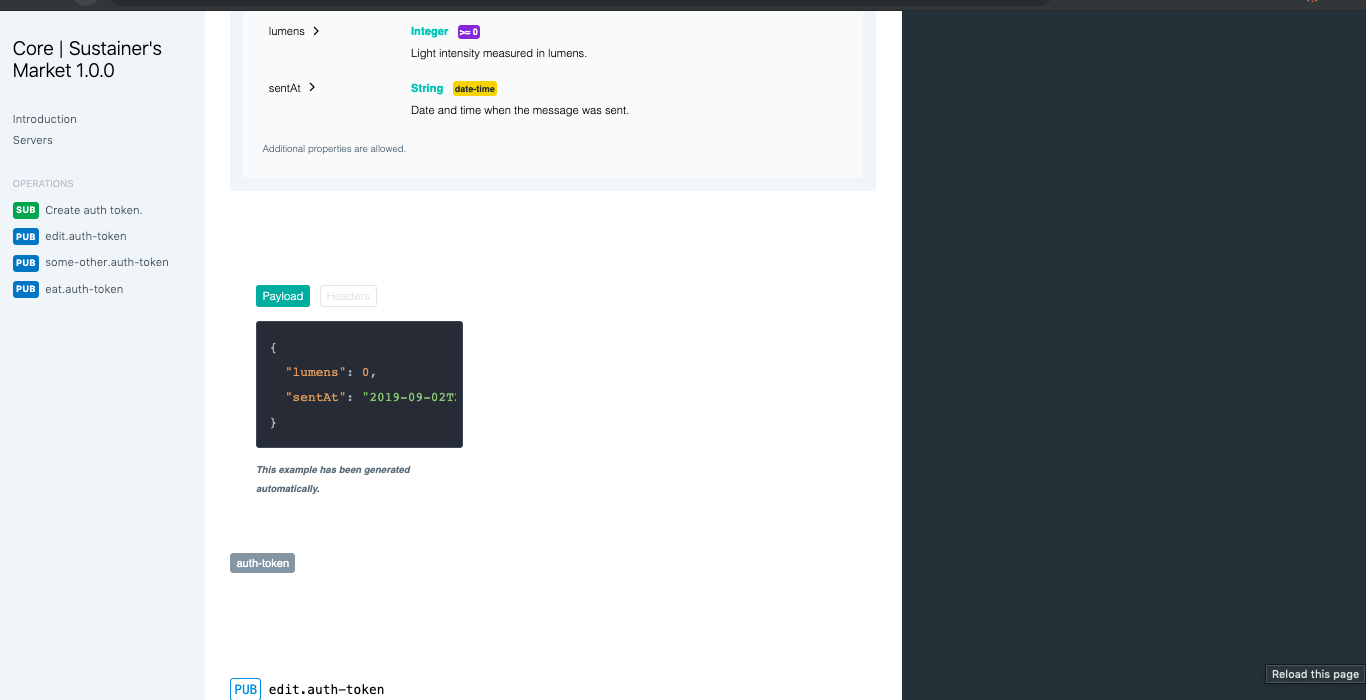Image resolution: width=1366 pixels, height=700 pixels.
Task: Click the yellow date-time format badge
Action: [474, 88]
